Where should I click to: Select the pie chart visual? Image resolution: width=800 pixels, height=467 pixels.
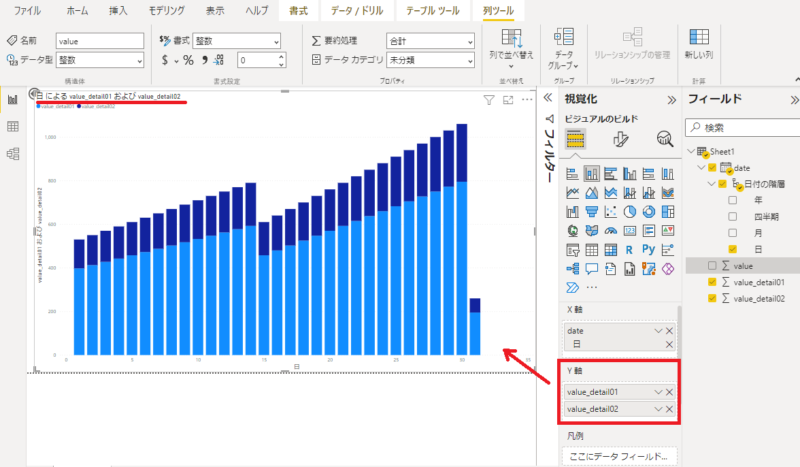tap(630, 212)
